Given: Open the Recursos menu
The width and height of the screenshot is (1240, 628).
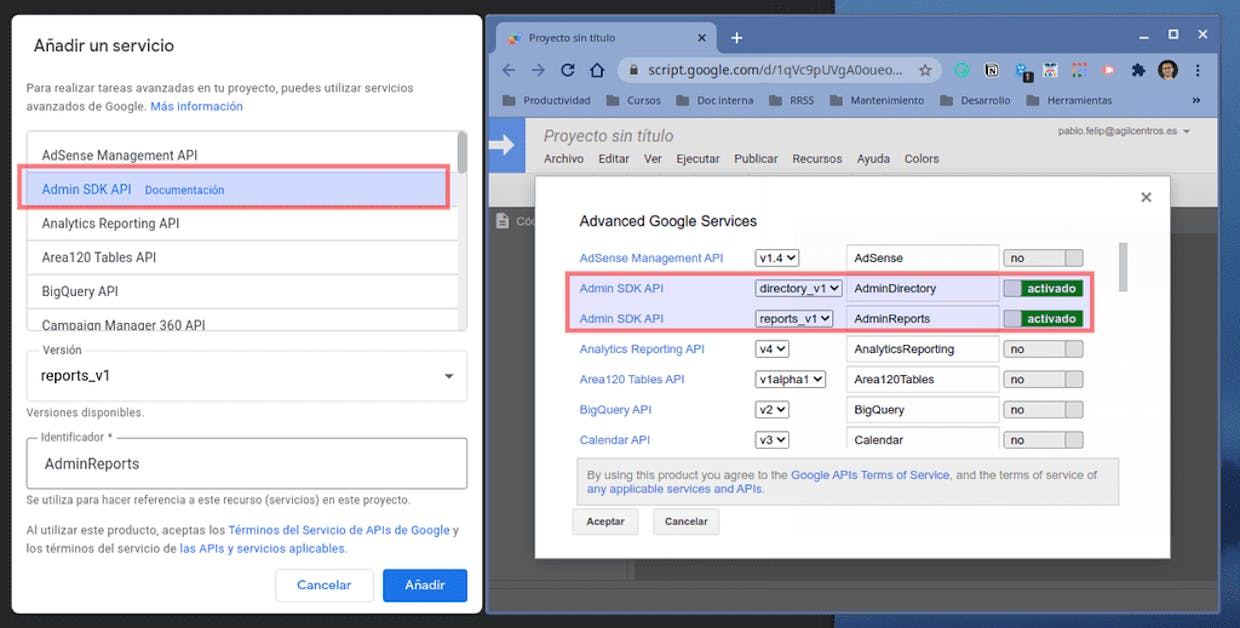Looking at the screenshot, I should click(x=817, y=159).
